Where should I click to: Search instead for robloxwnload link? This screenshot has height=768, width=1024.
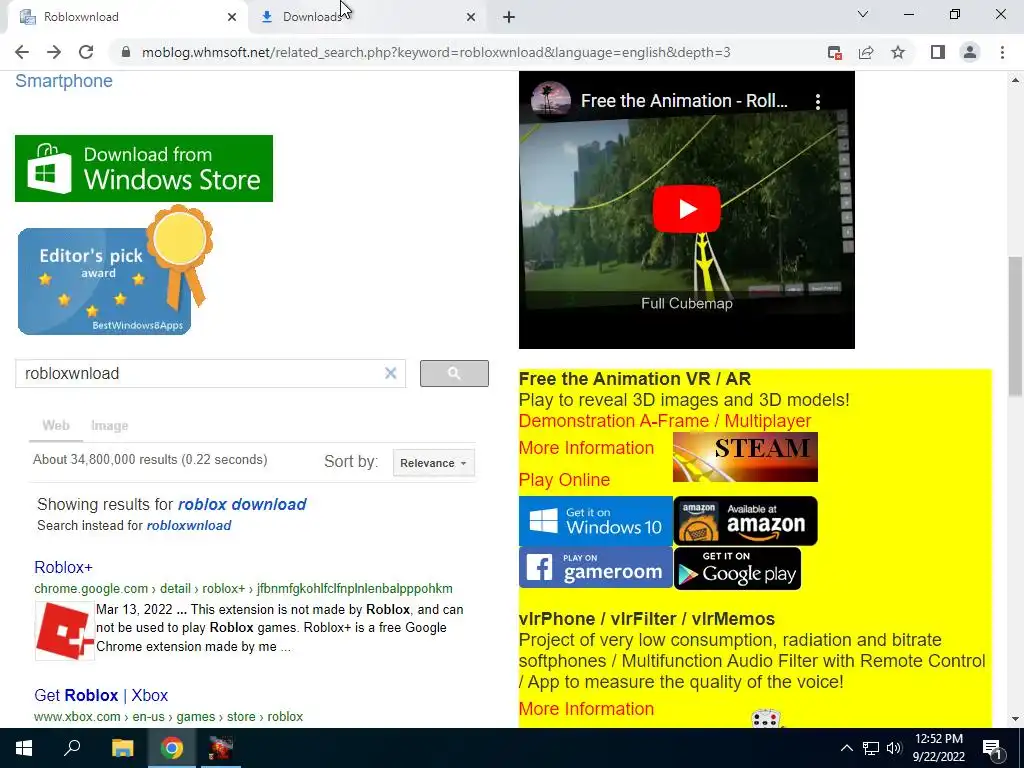[x=189, y=525]
